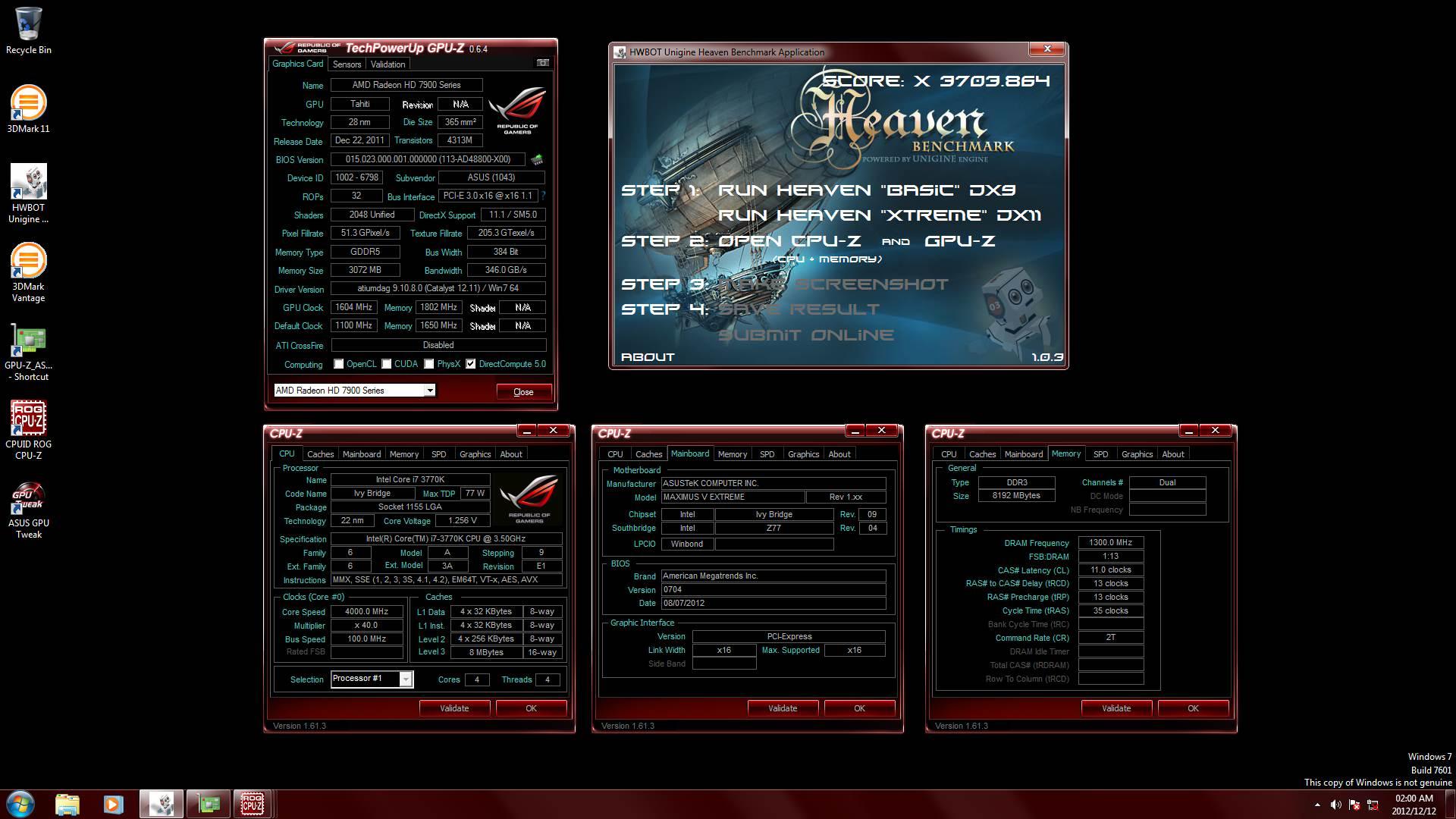Image resolution: width=1456 pixels, height=819 pixels.
Task: Click About in Heaven benchmark window
Action: click(648, 356)
